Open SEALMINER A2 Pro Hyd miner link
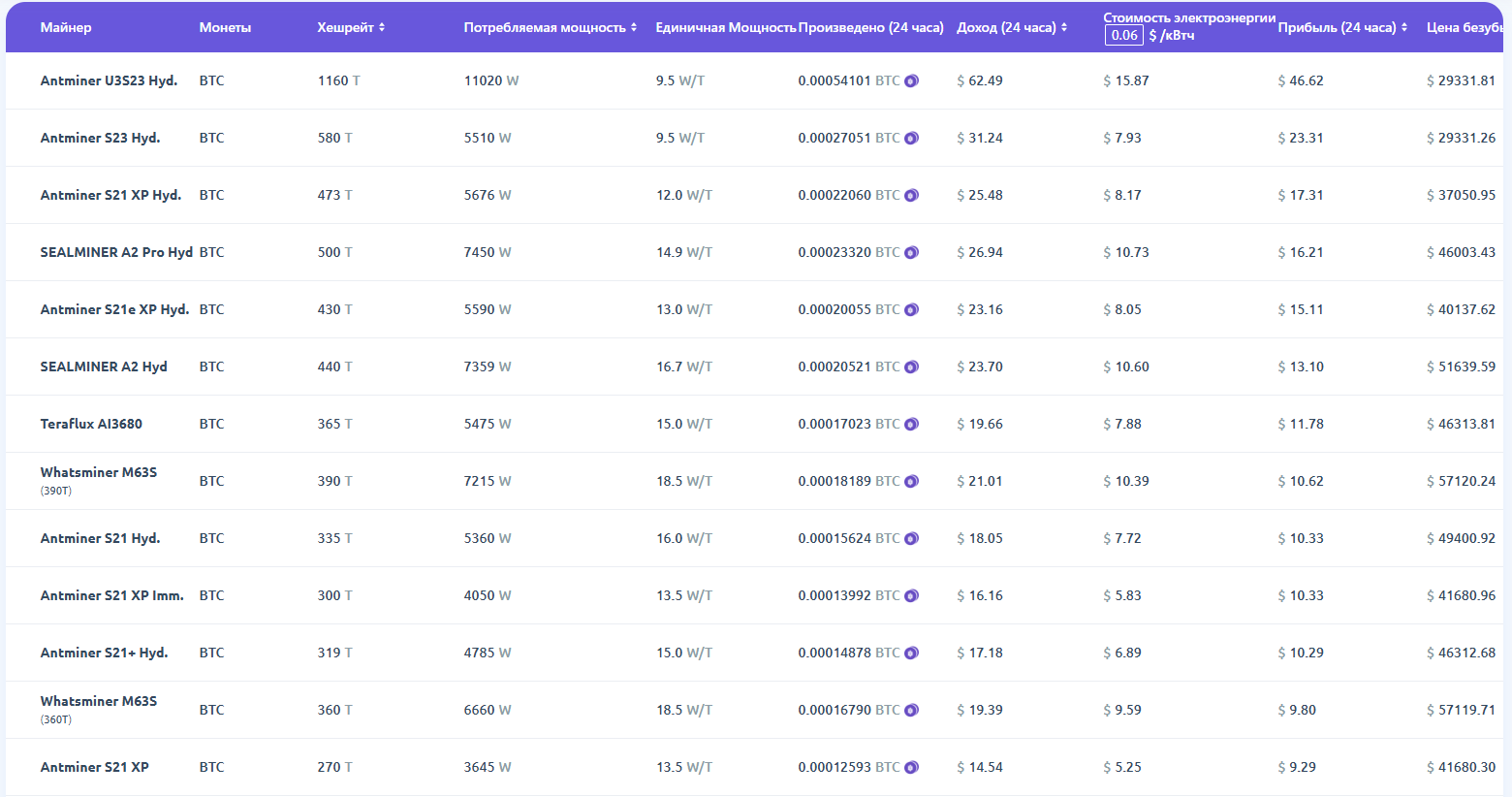The image size is (1512, 797). (x=116, y=252)
